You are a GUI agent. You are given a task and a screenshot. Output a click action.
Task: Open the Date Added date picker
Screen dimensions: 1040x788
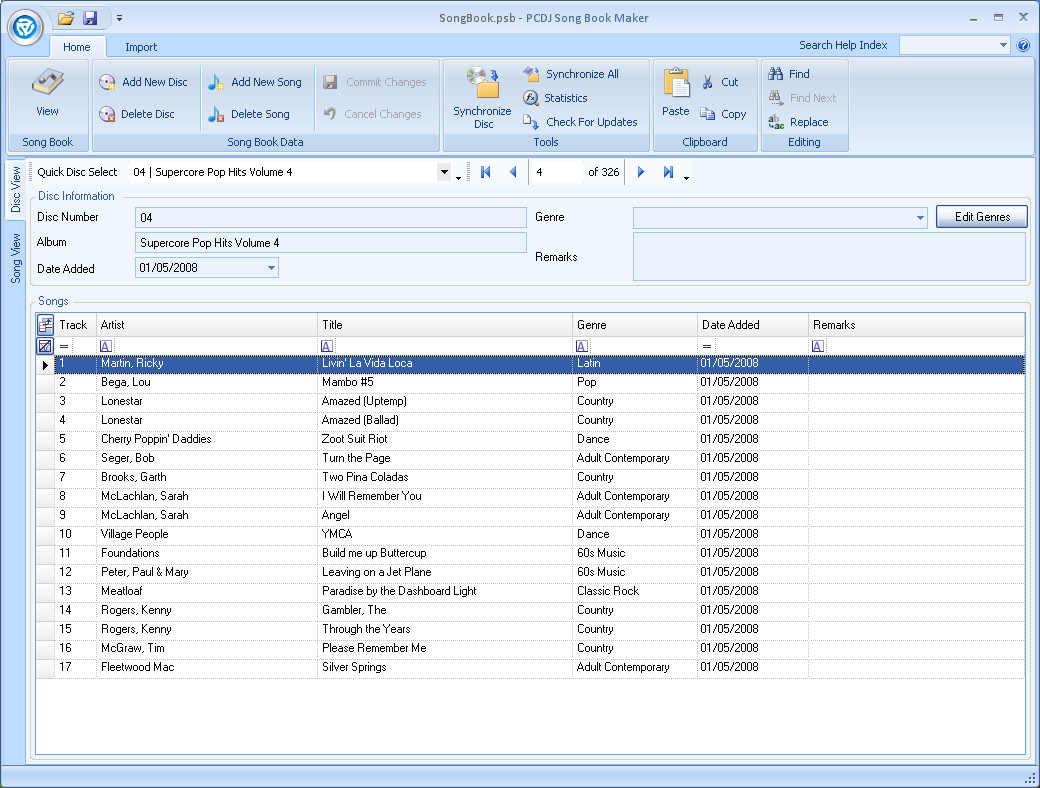click(271, 268)
